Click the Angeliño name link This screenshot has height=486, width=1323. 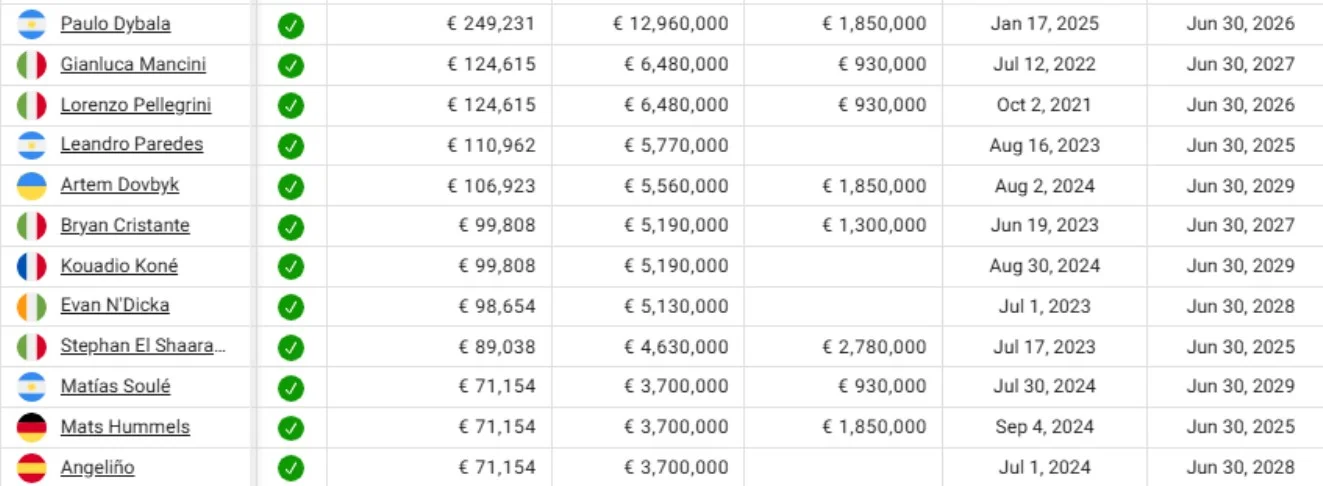pos(97,467)
